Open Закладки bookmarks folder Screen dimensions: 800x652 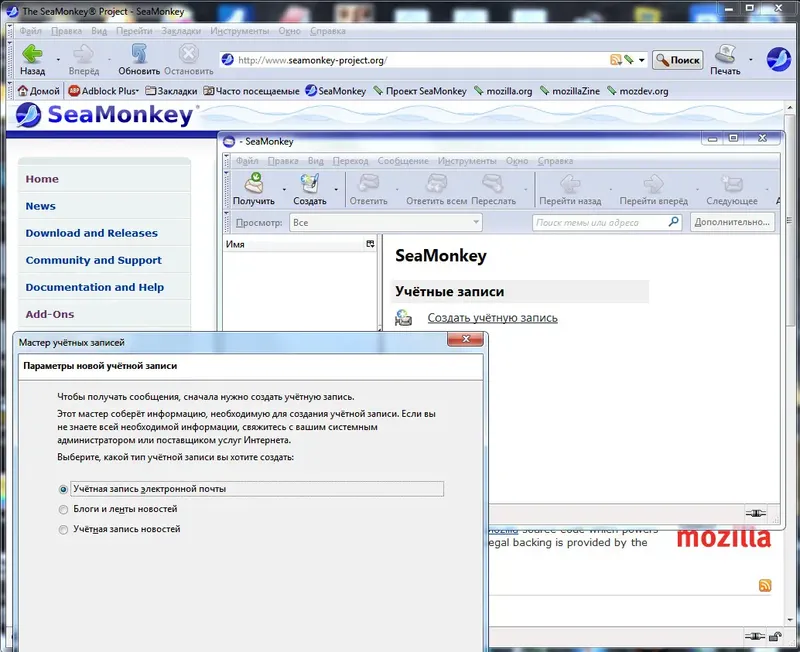pyautogui.click(x=171, y=91)
